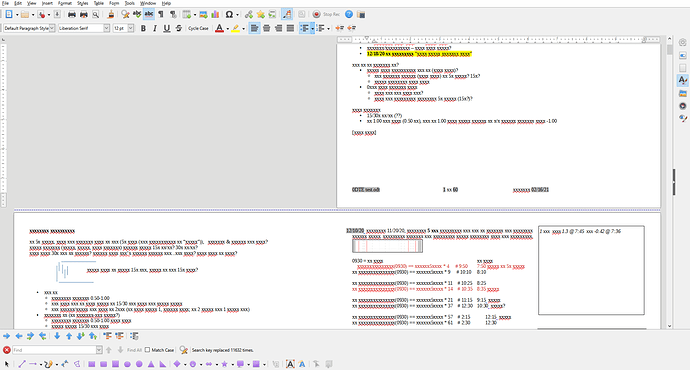Click the Strikethrough formatting icon
The height and width of the screenshot is (370, 690).
pyautogui.click(x=179, y=28)
